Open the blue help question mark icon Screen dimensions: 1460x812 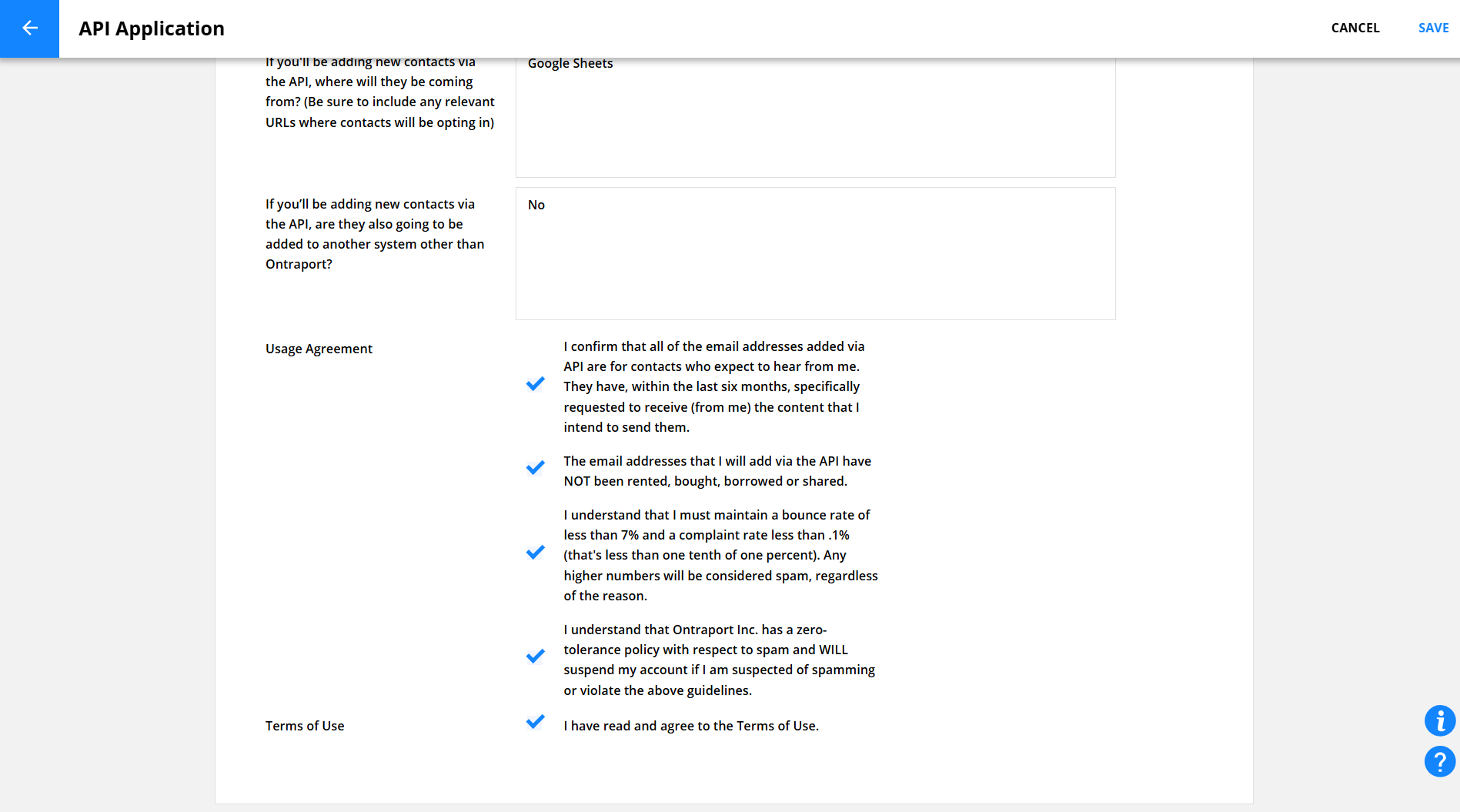1439,762
